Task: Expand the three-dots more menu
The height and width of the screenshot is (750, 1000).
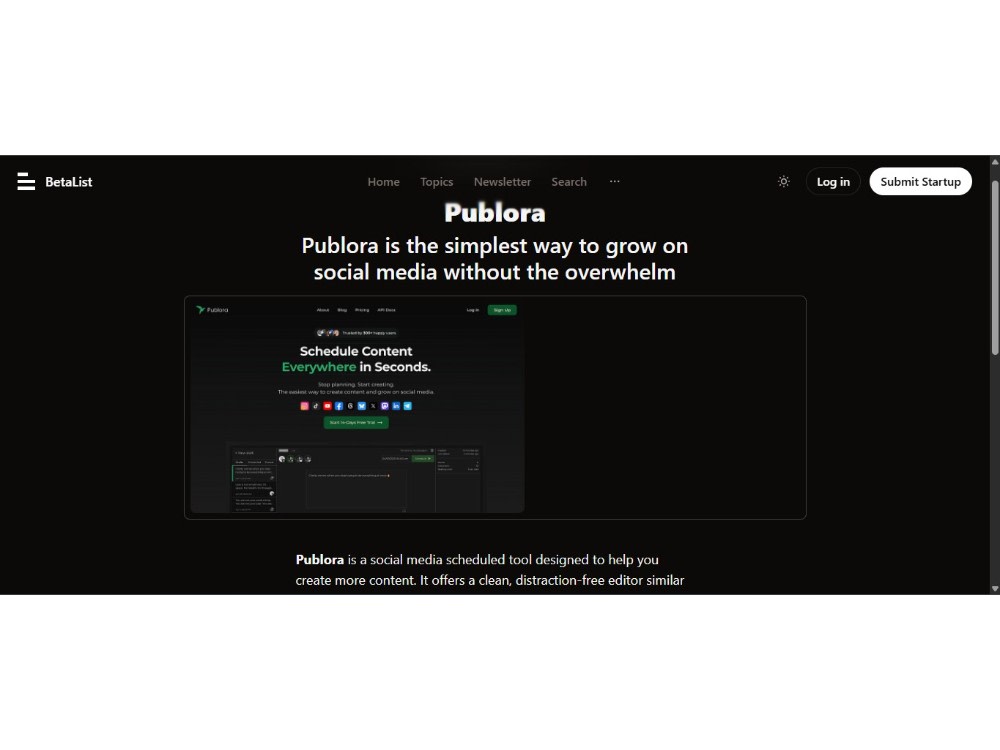Action: [x=614, y=181]
